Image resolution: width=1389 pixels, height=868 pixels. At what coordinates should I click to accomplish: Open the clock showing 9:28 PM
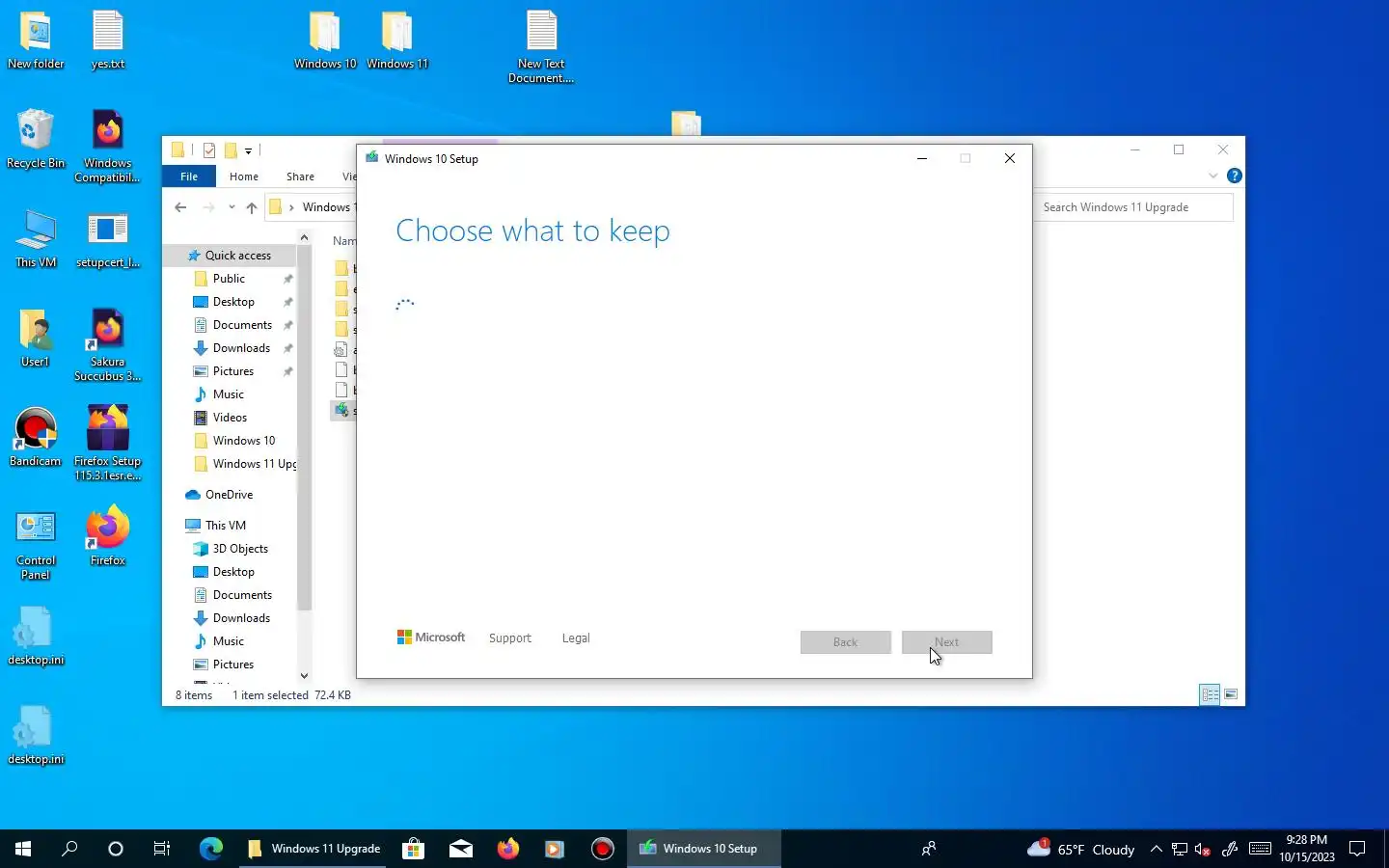(1307, 849)
